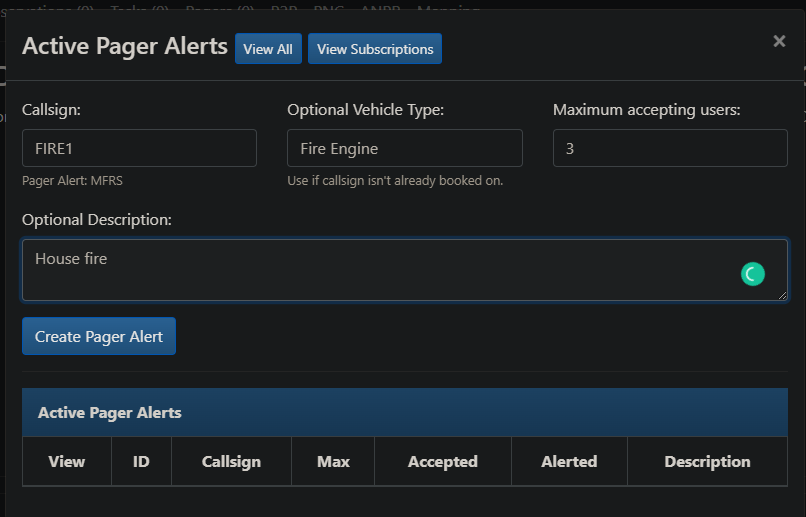Click the Fire Engine vehicle type field

coord(404,148)
